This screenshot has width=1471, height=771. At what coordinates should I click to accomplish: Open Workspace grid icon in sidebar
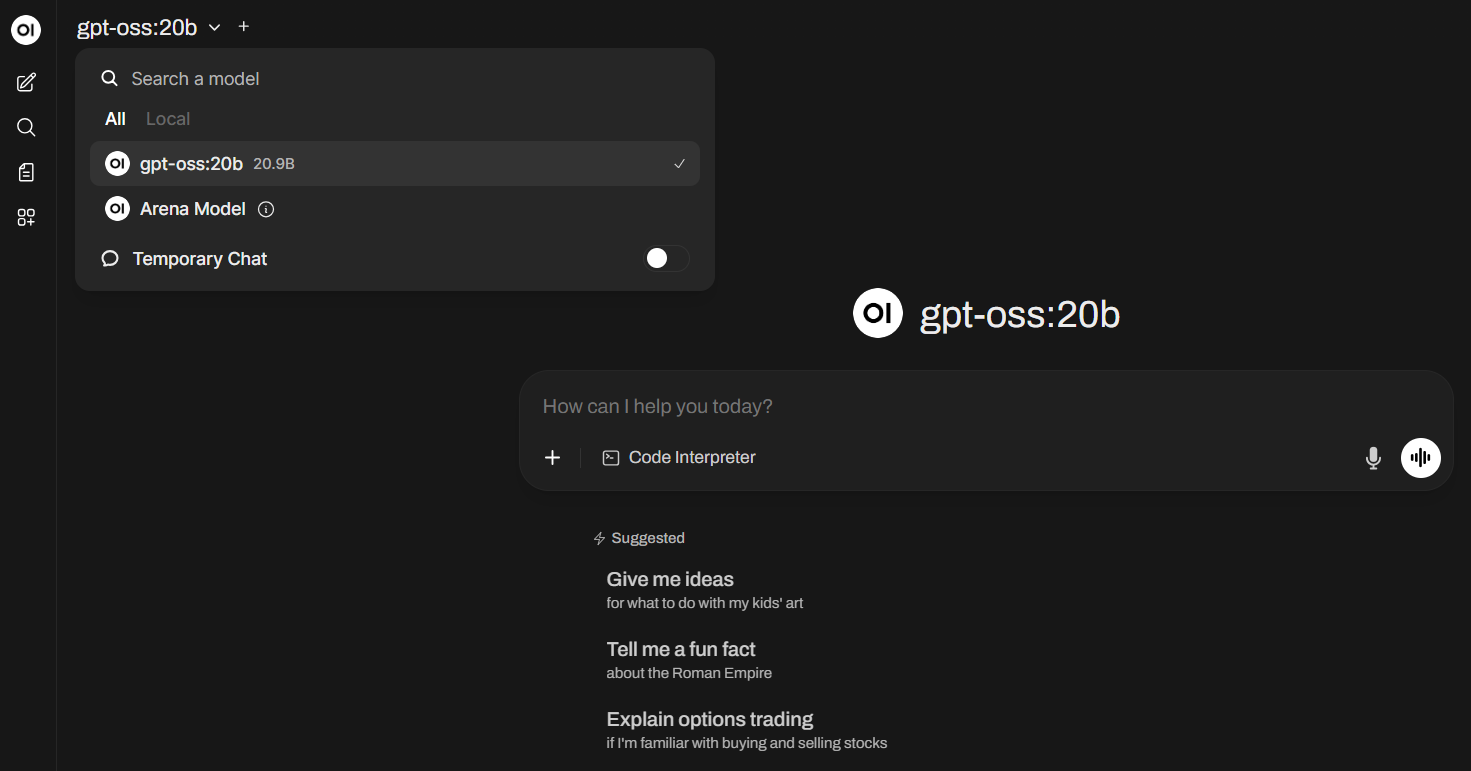(x=26, y=218)
